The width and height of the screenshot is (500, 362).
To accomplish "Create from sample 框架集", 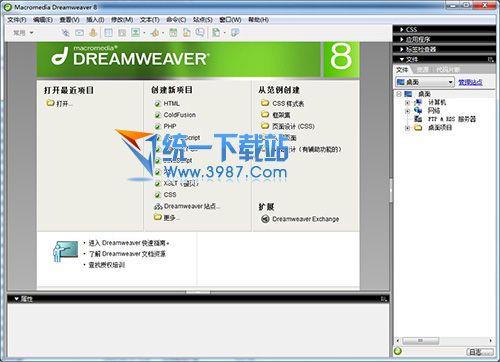I will [281, 115].
